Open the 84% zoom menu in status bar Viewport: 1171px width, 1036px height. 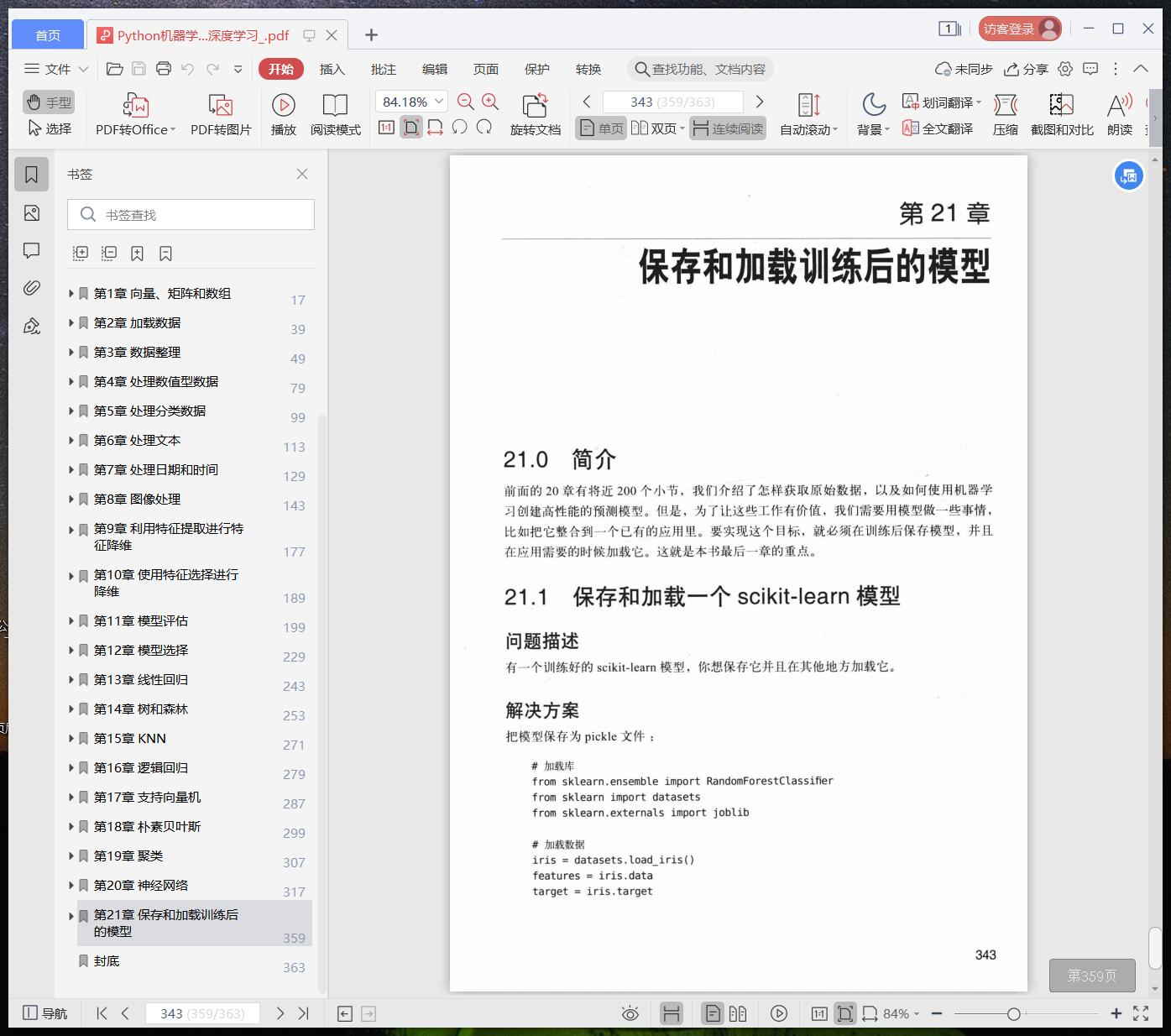coord(901,1013)
